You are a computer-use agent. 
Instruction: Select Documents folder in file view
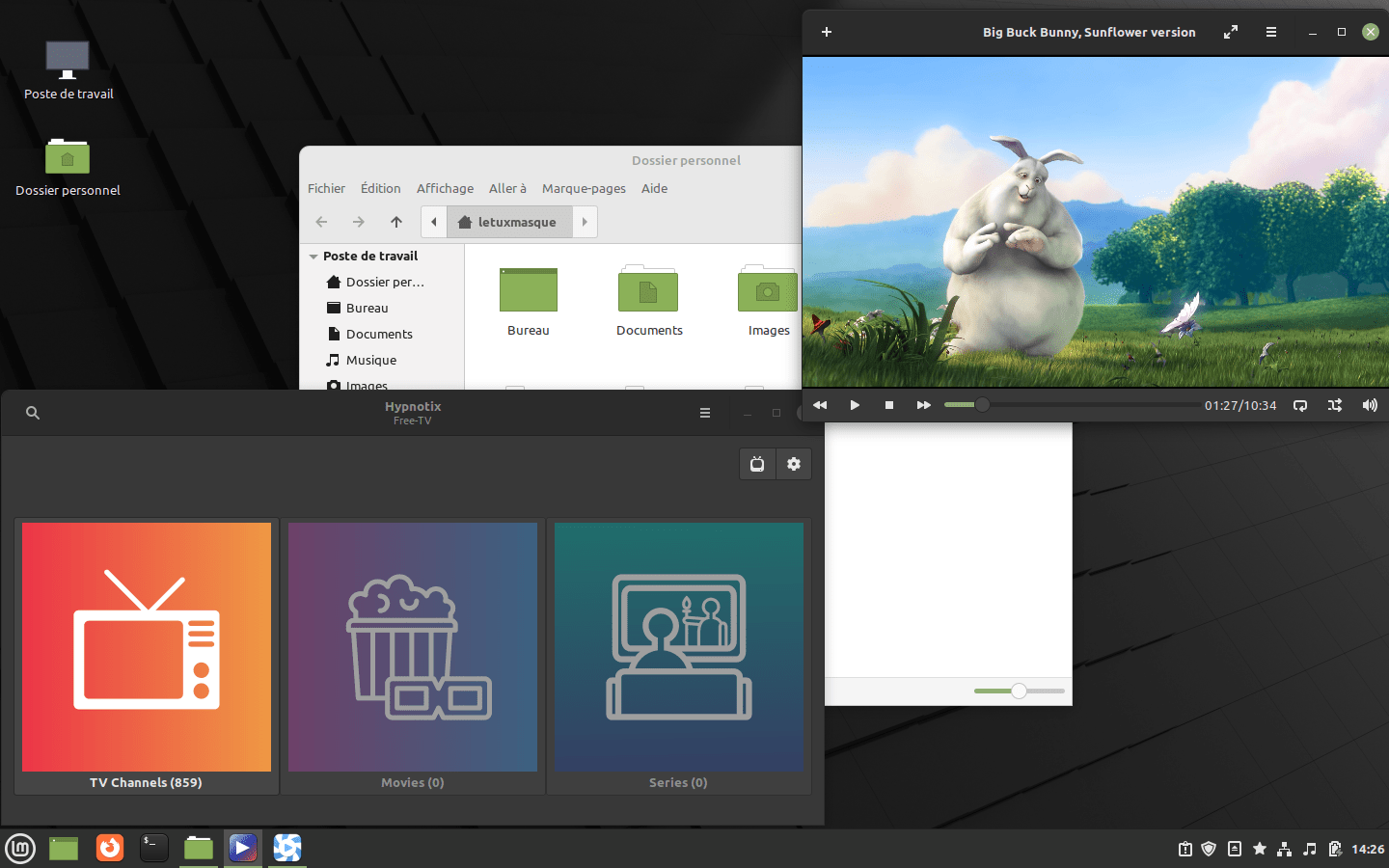649,301
